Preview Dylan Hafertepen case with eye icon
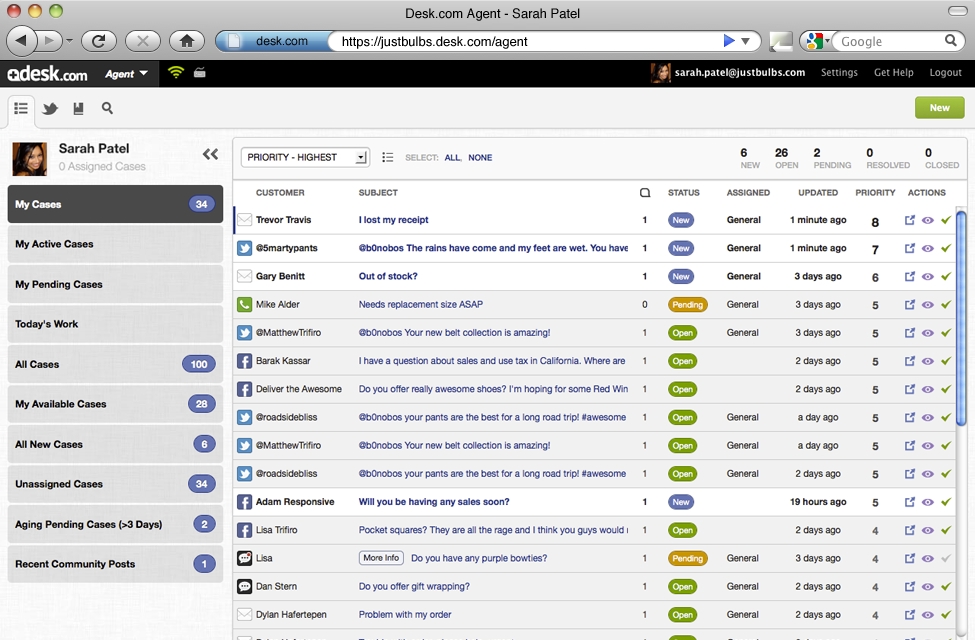The width and height of the screenshot is (975, 640). (928, 615)
